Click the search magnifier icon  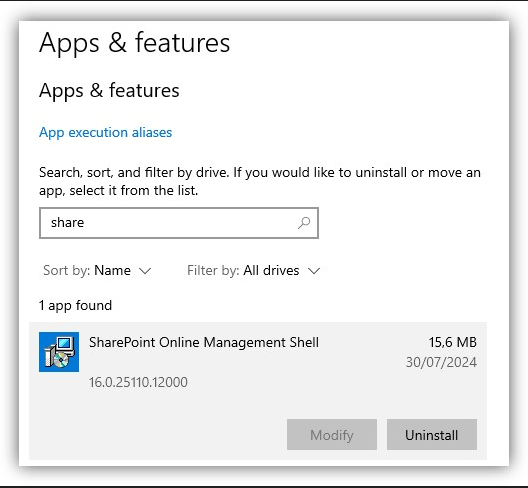pos(304,223)
